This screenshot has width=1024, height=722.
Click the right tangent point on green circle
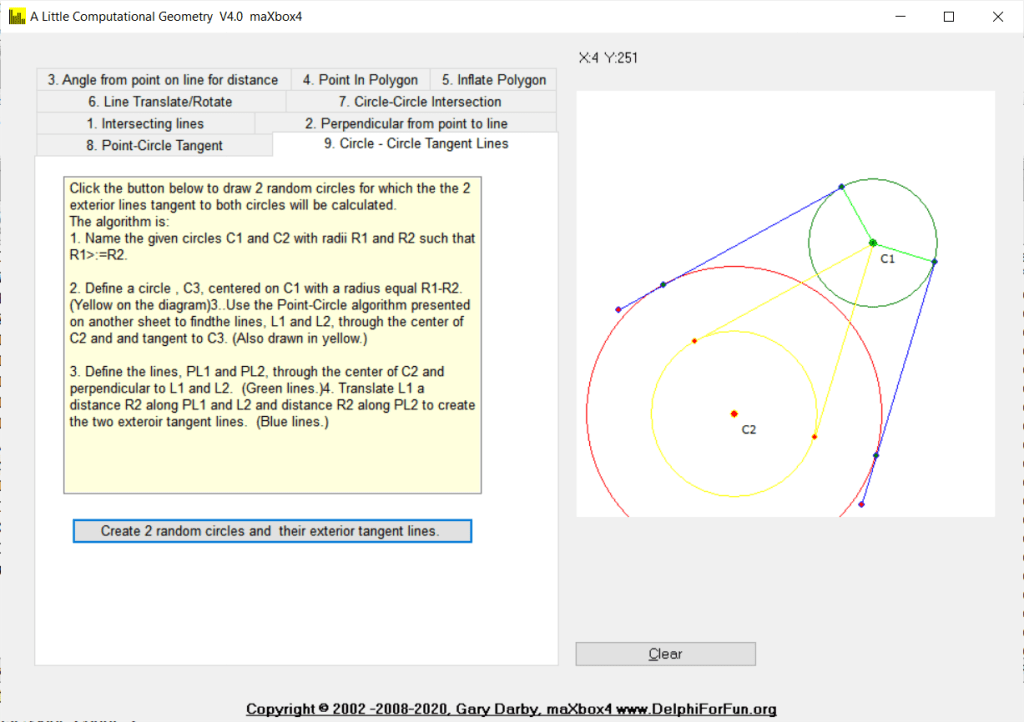[934, 262]
